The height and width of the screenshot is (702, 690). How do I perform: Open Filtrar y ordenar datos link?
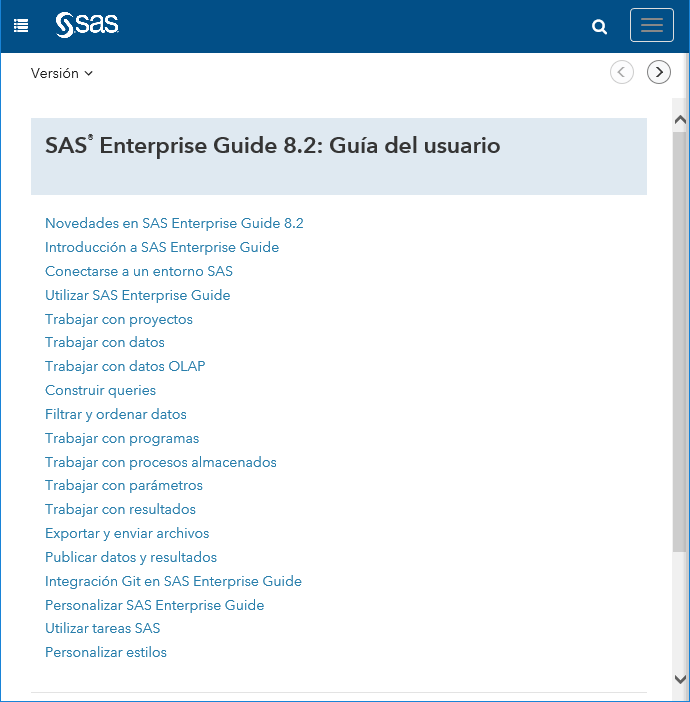116,414
